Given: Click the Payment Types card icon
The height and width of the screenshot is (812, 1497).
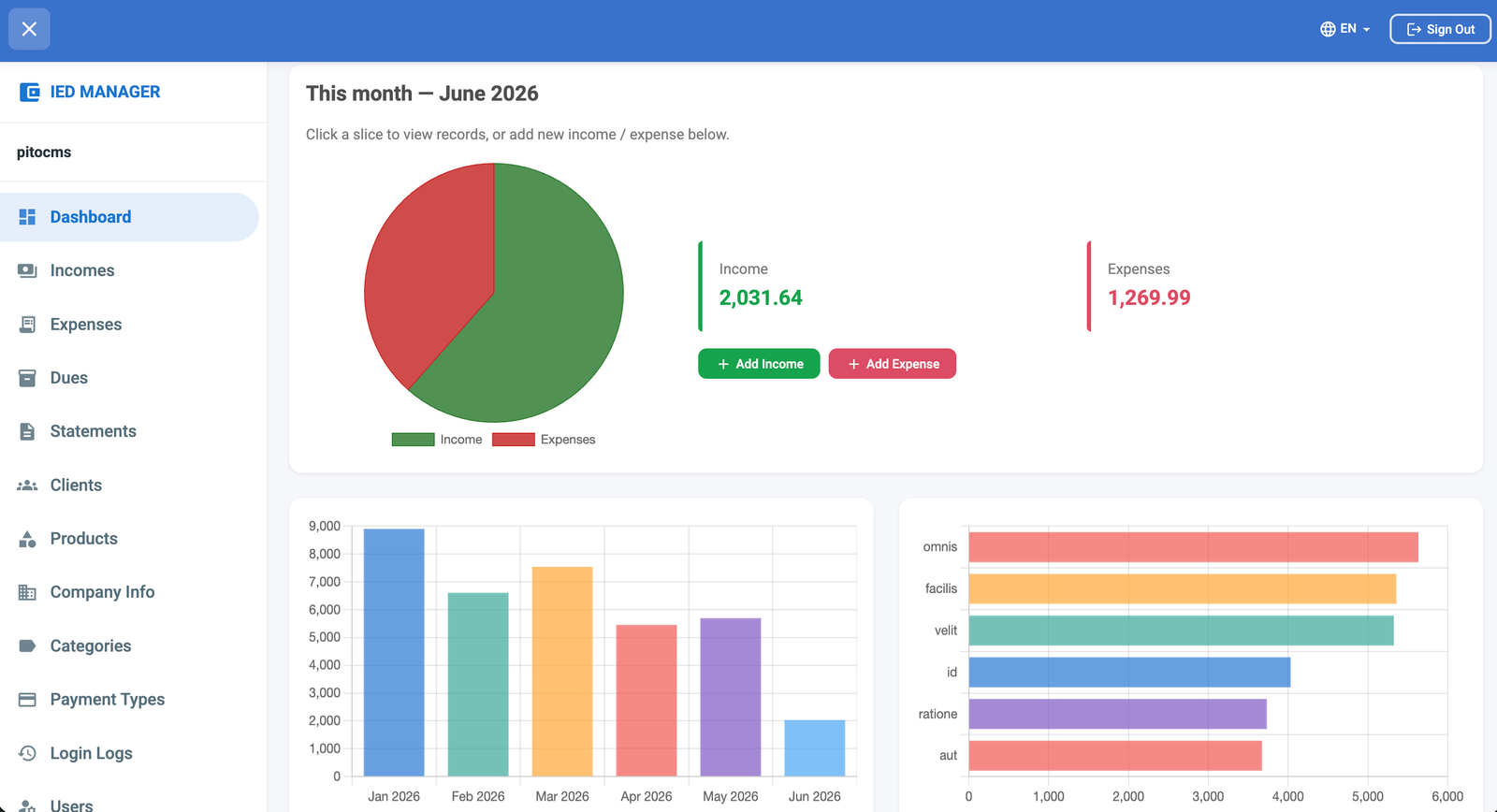Looking at the screenshot, I should tap(27, 700).
